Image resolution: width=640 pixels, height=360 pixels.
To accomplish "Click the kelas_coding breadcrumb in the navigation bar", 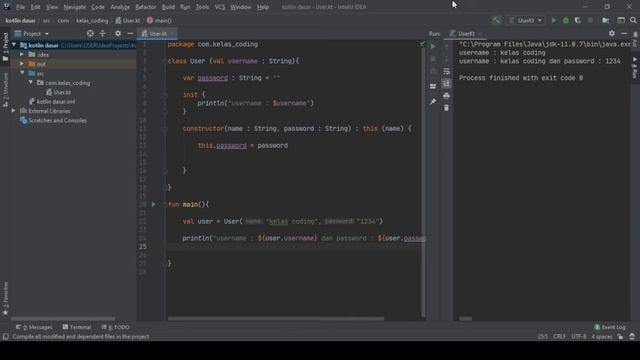I will pos(92,20).
